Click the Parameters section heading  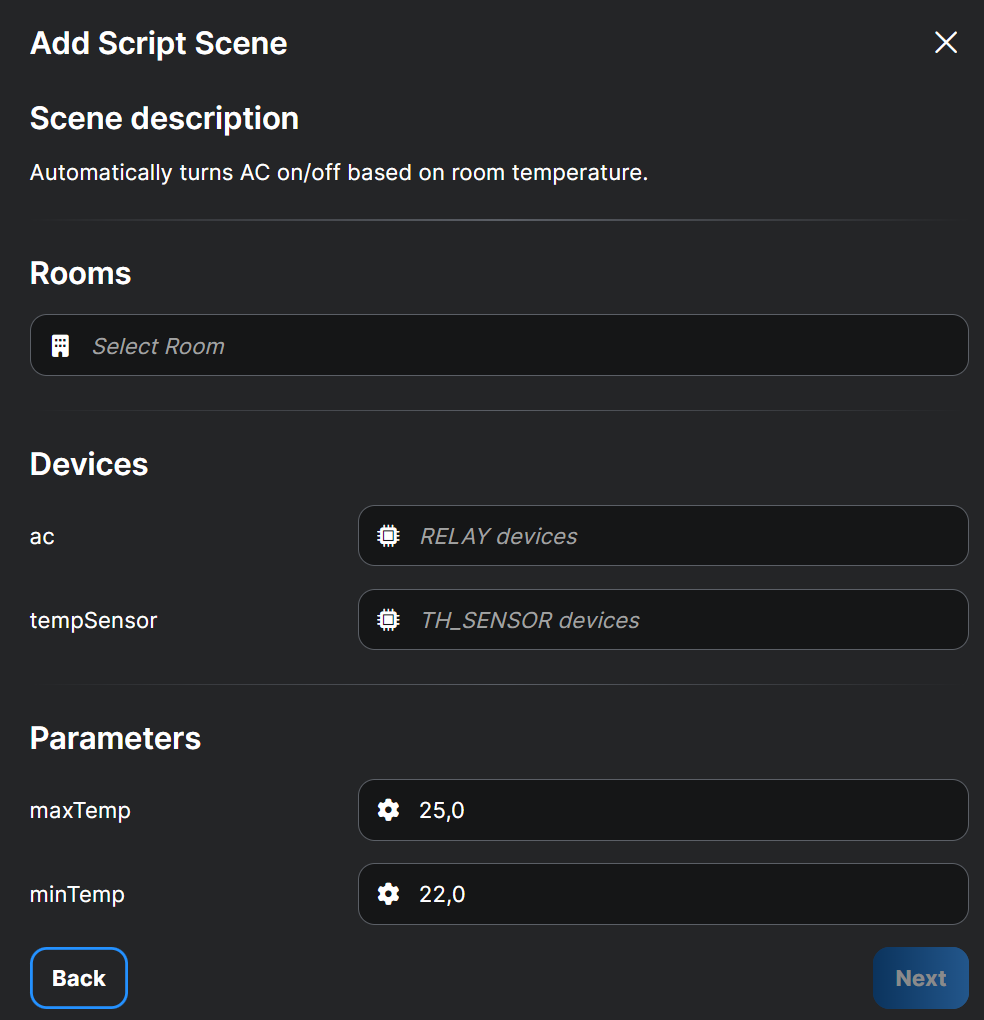(x=115, y=738)
